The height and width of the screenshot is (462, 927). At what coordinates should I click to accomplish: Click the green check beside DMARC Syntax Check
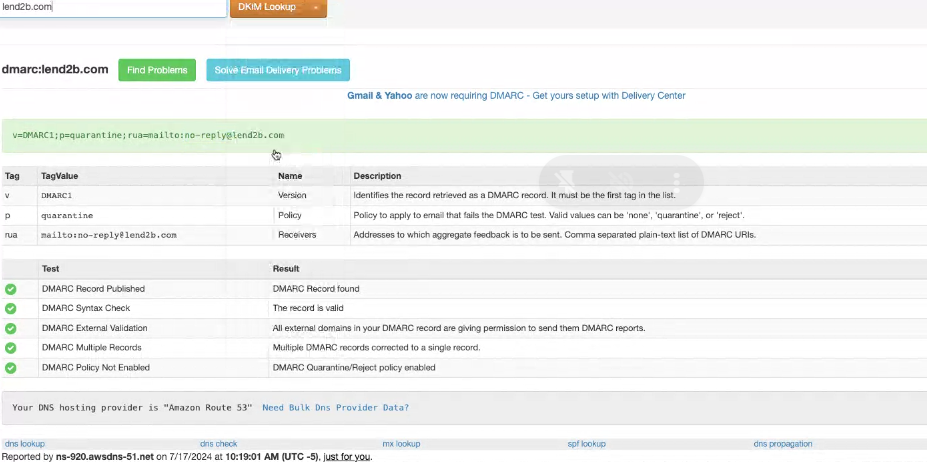click(x=11, y=308)
